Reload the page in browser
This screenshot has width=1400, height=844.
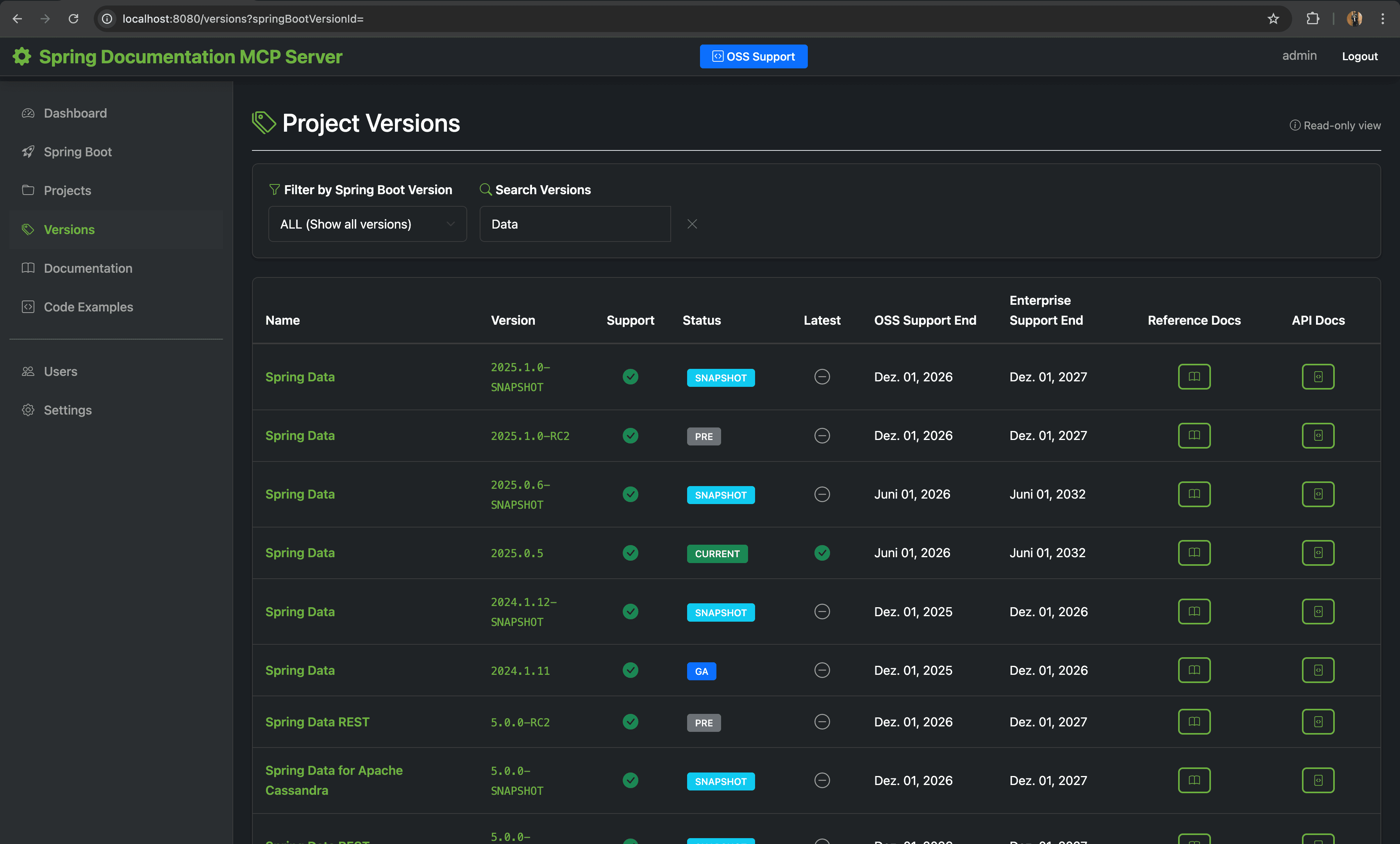tap(73, 19)
